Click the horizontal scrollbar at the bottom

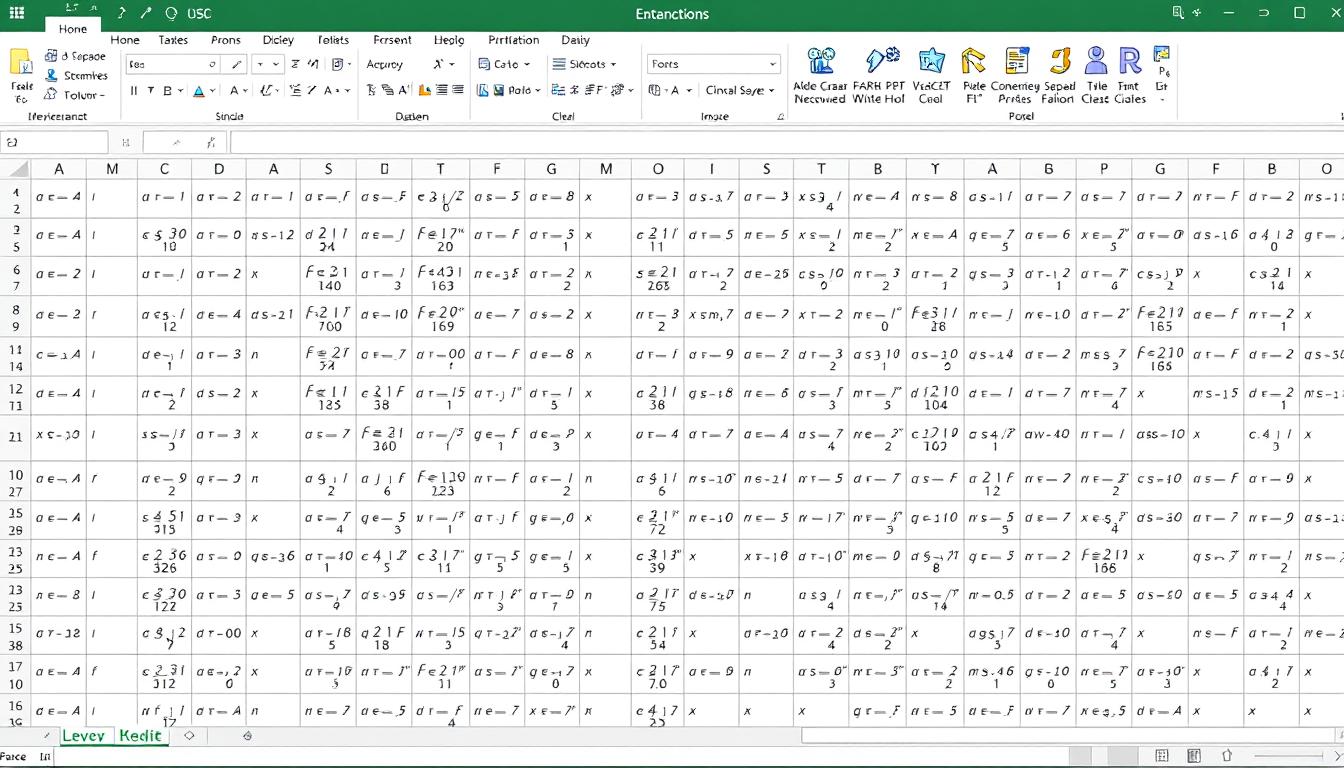pos(1070,736)
